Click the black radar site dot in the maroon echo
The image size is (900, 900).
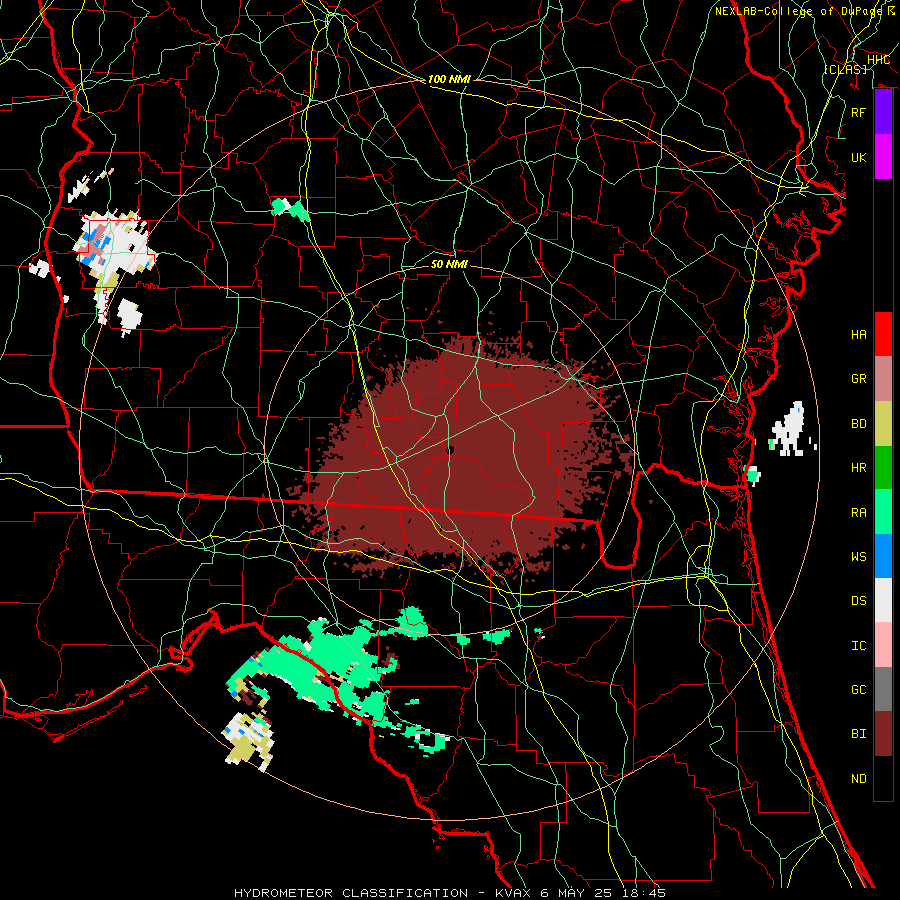pos(450,451)
